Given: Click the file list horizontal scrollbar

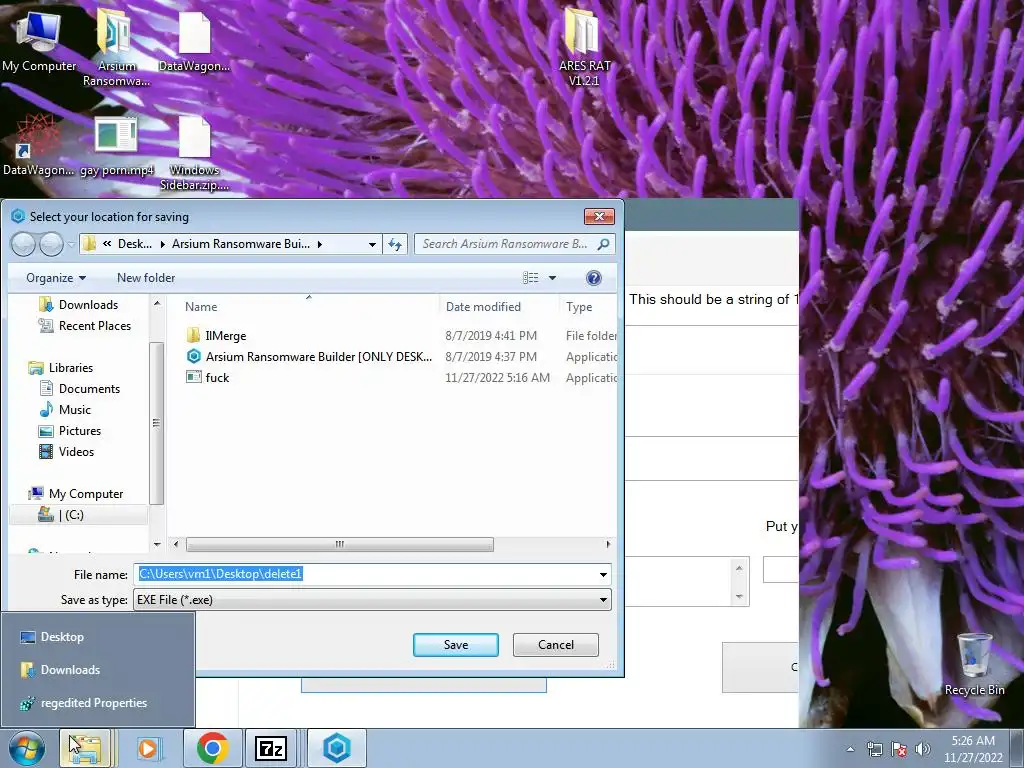Looking at the screenshot, I should click(x=340, y=544).
